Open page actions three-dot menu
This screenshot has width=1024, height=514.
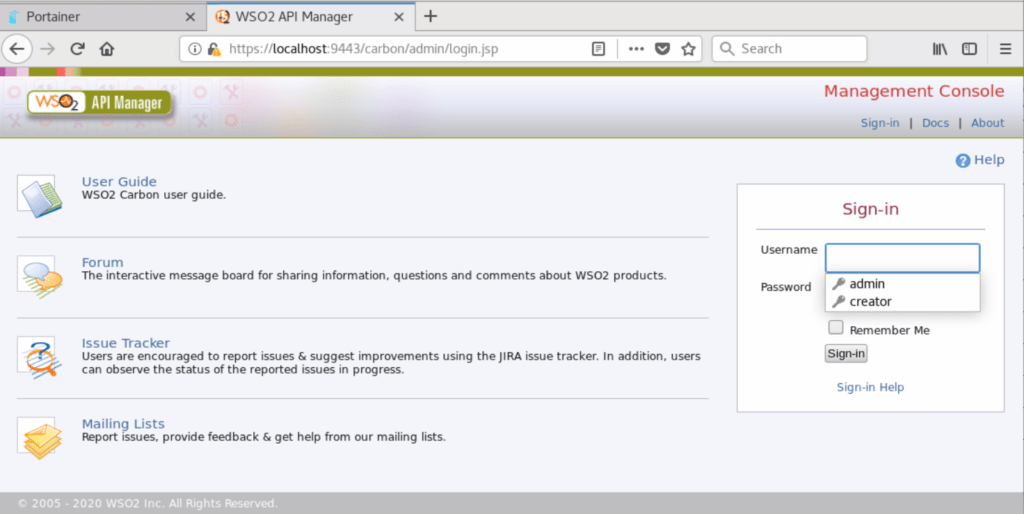636,49
